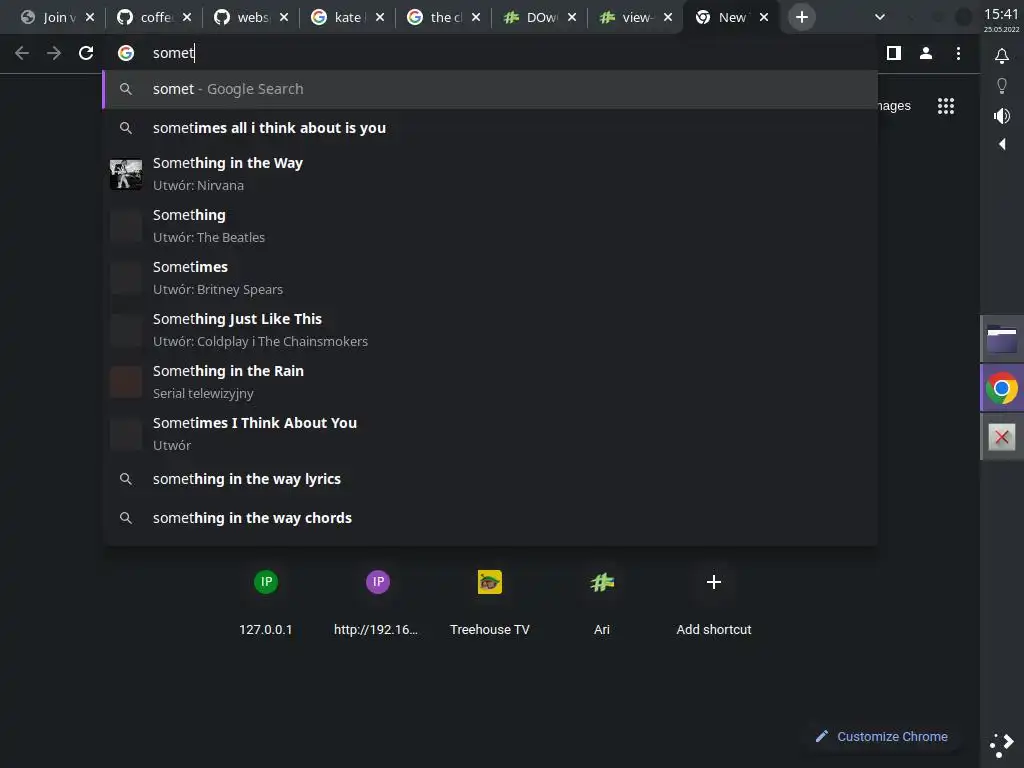This screenshot has height=768, width=1024.
Task: Choose 'Something' by The Beatles suggestion
Action: pos(490,226)
